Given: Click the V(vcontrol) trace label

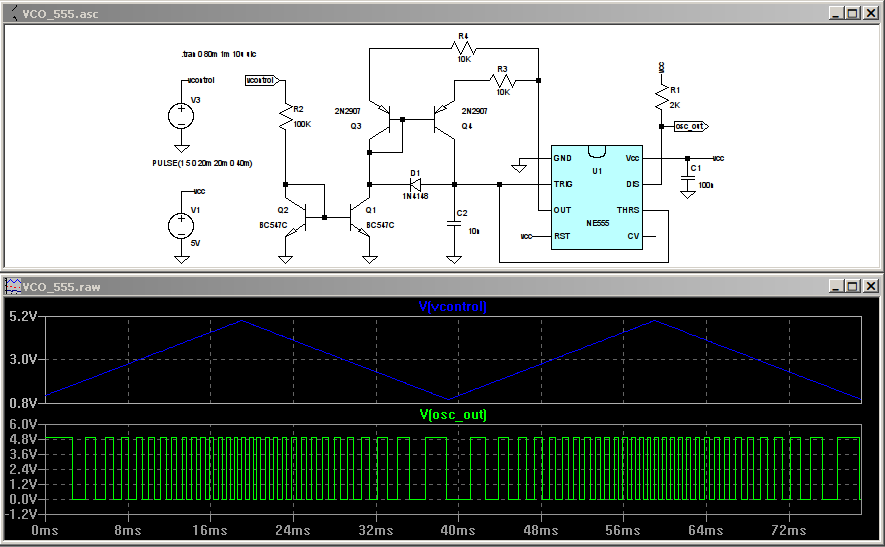Looking at the screenshot, I should (453, 307).
